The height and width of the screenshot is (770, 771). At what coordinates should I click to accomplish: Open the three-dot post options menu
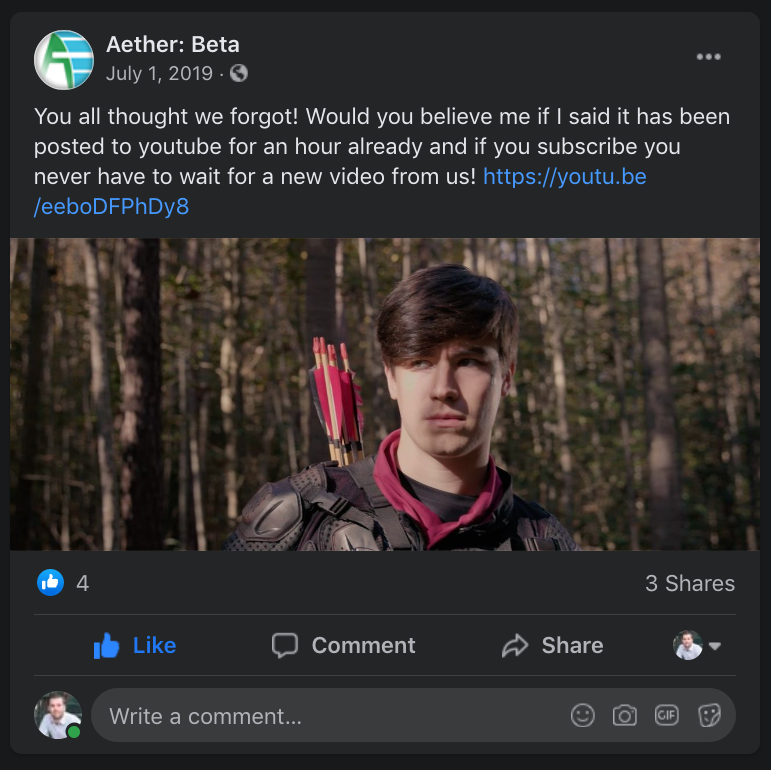(708, 57)
